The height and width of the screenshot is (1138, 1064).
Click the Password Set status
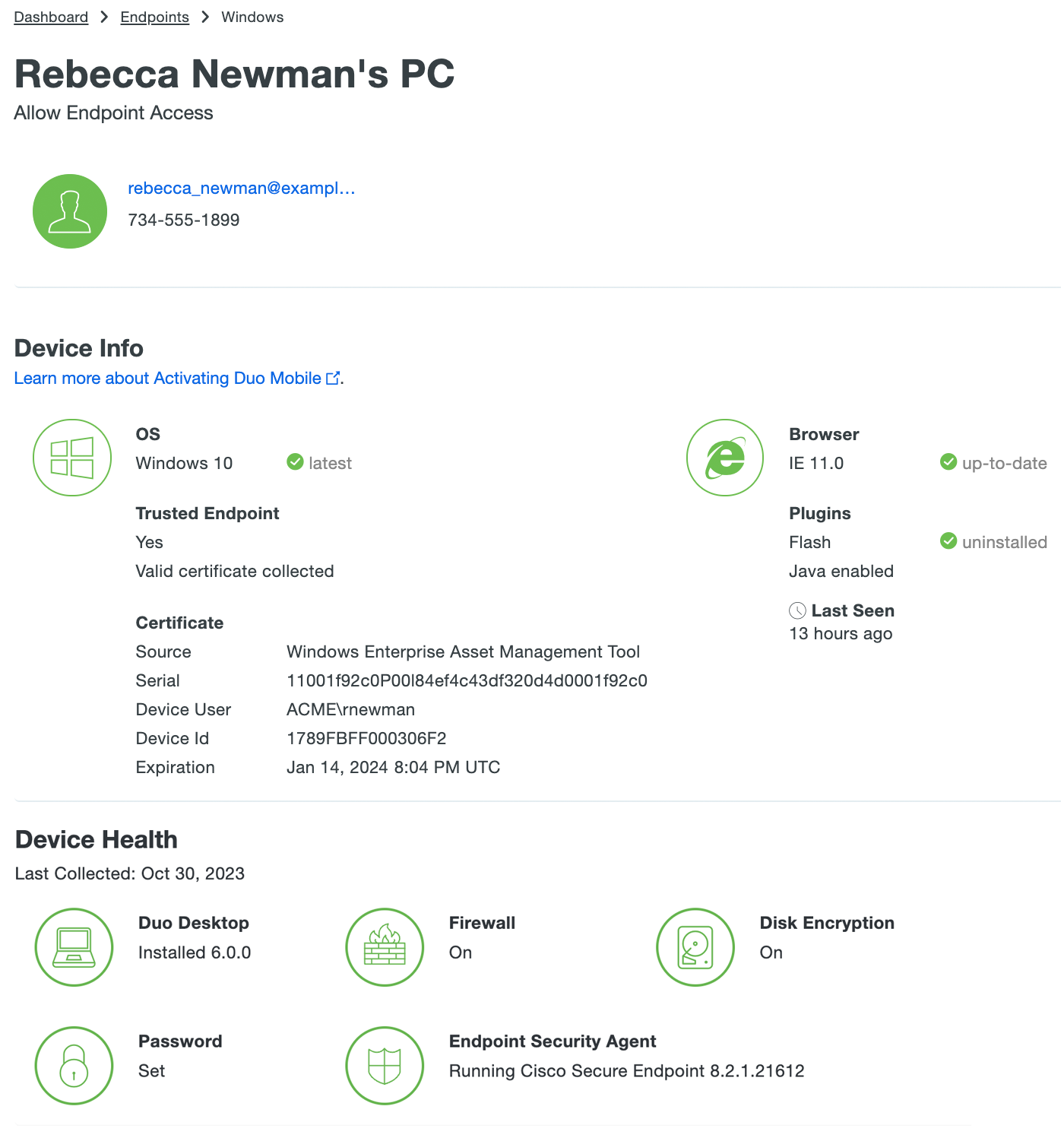(x=151, y=1071)
